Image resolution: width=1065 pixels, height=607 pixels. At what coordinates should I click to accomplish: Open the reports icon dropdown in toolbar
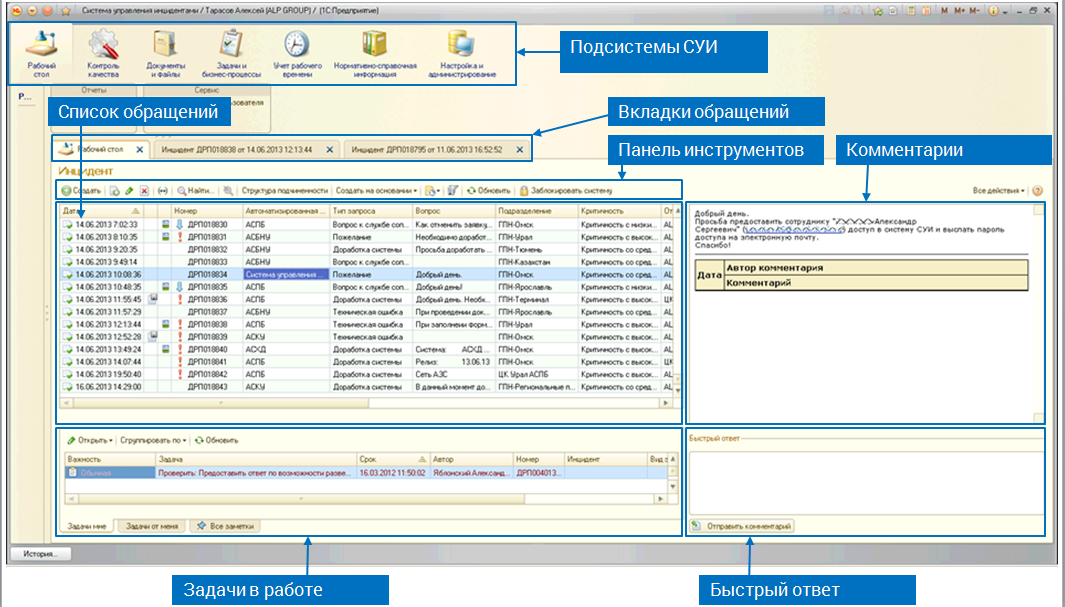tap(432, 191)
